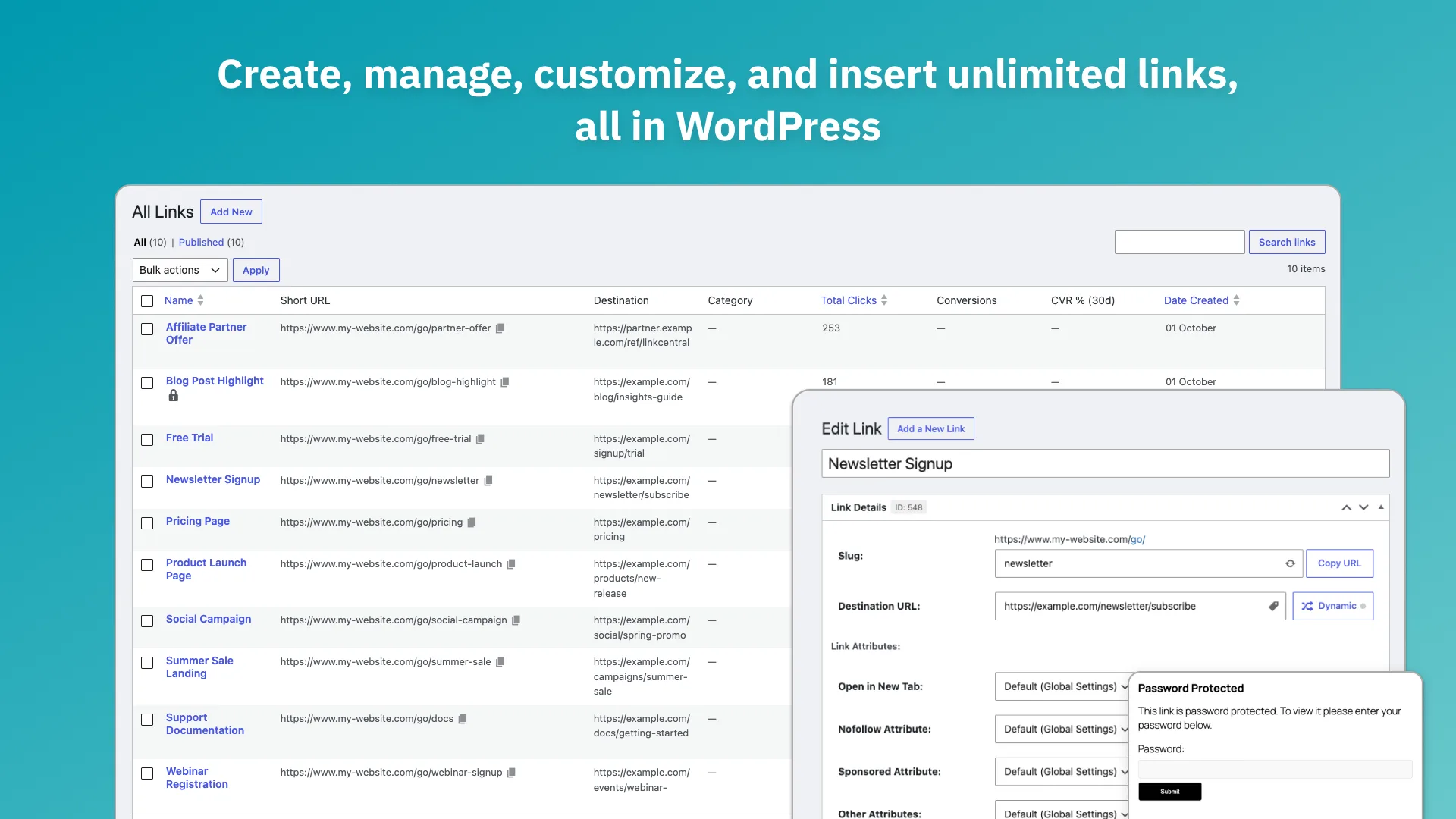This screenshot has width=1456, height=819.
Task: Click the regenerate slug icon in Slug field
Action: click(1290, 563)
